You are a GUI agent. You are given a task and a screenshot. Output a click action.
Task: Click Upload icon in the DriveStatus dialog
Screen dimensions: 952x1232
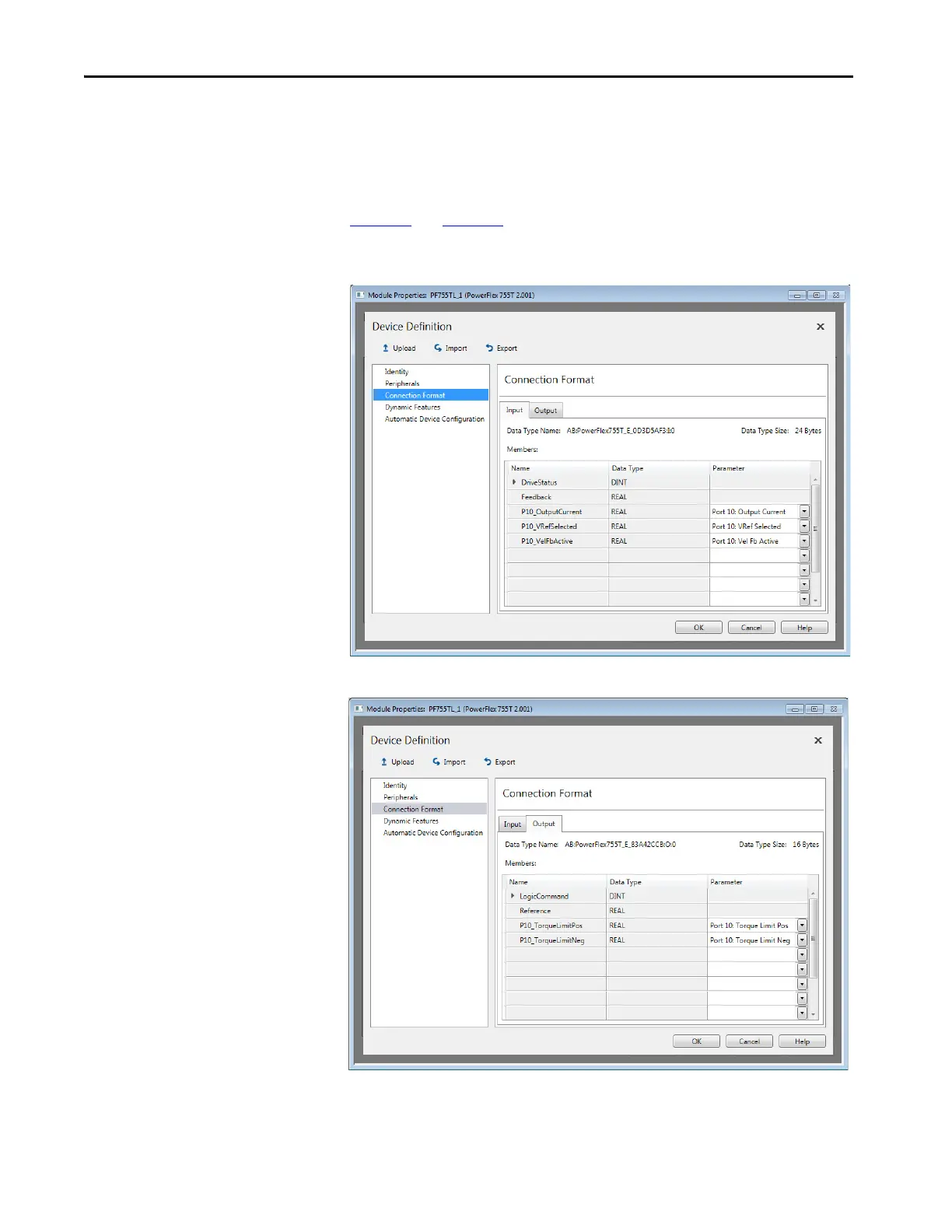[386, 348]
